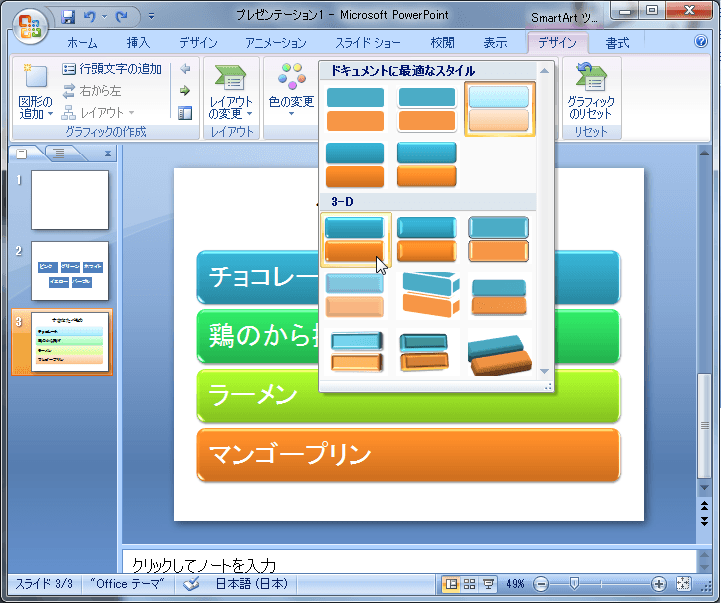Select the white outline style thumbnail
The image size is (721, 603).
point(427,109)
